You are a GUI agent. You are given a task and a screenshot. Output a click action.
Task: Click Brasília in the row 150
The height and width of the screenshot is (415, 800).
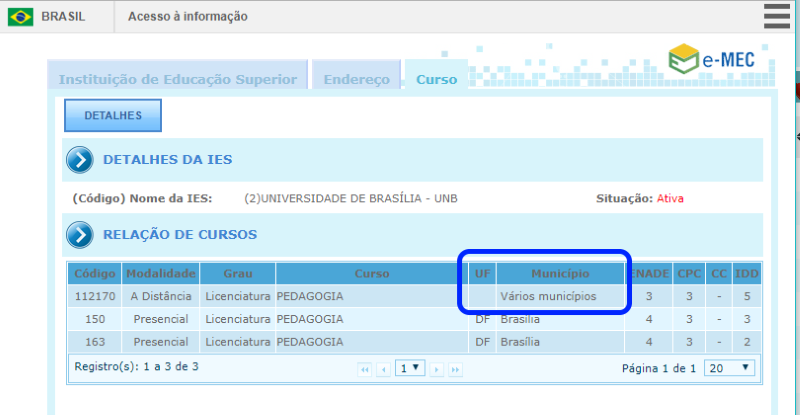coord(520,320)
